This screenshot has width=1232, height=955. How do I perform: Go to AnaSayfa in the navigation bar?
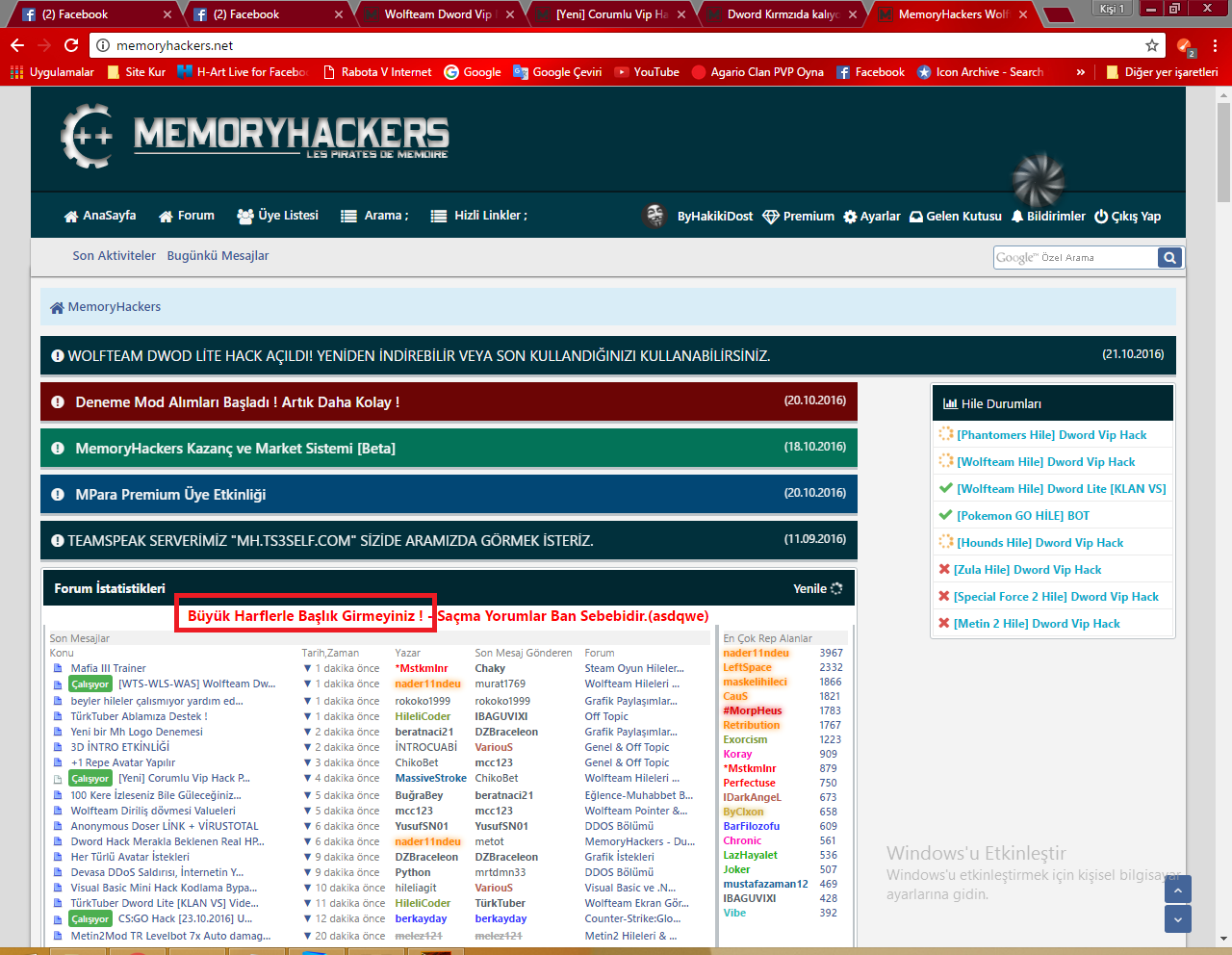coord(100,216)
